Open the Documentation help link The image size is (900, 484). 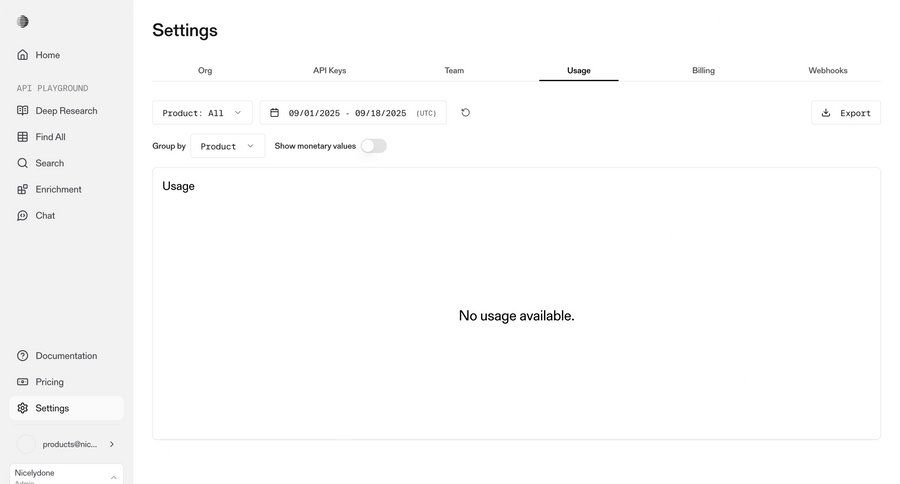point(66,356)
